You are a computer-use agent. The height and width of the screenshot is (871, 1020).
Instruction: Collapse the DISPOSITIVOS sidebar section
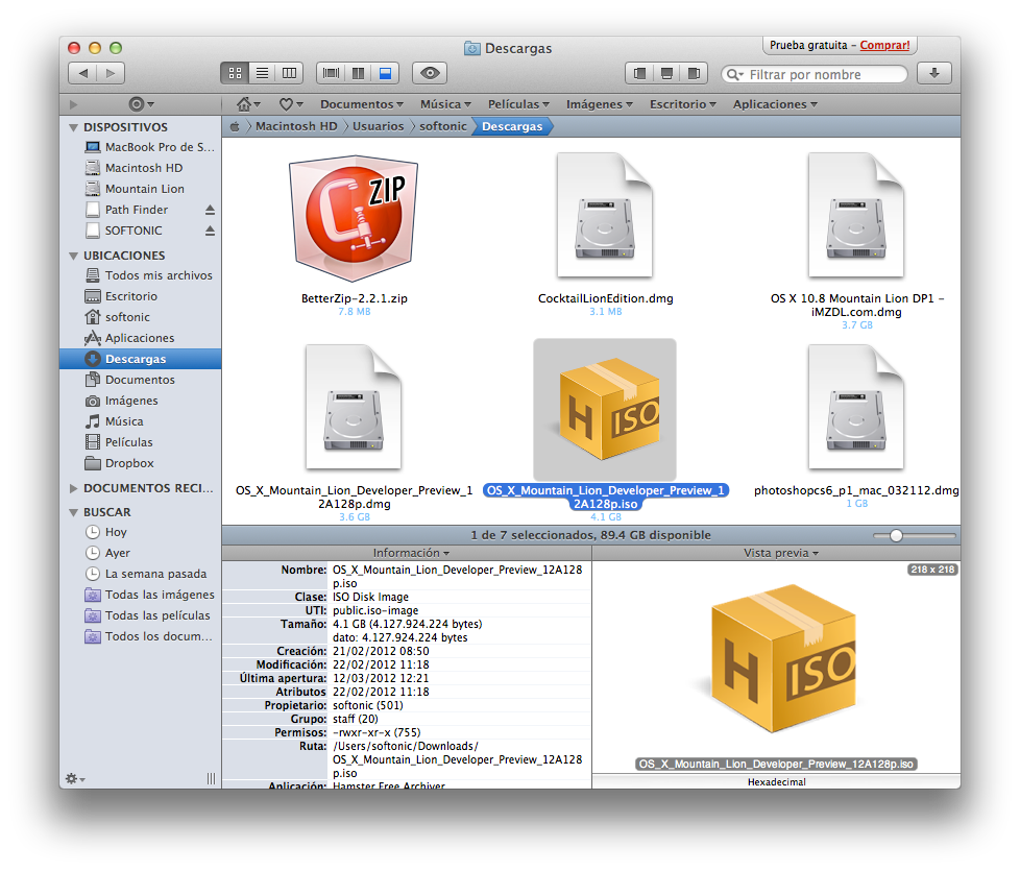pyautogui.click(x=73, y=128)
